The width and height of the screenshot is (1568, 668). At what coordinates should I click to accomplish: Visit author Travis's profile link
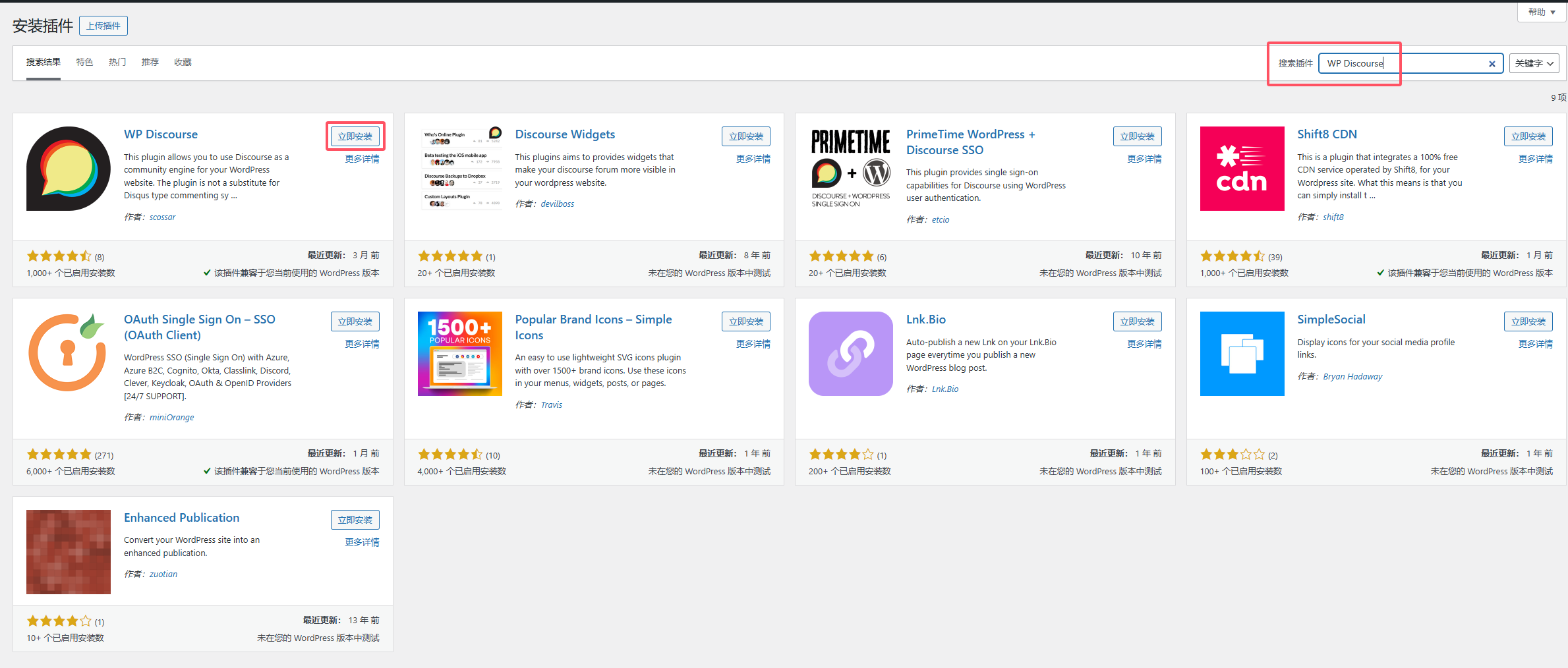552,405
